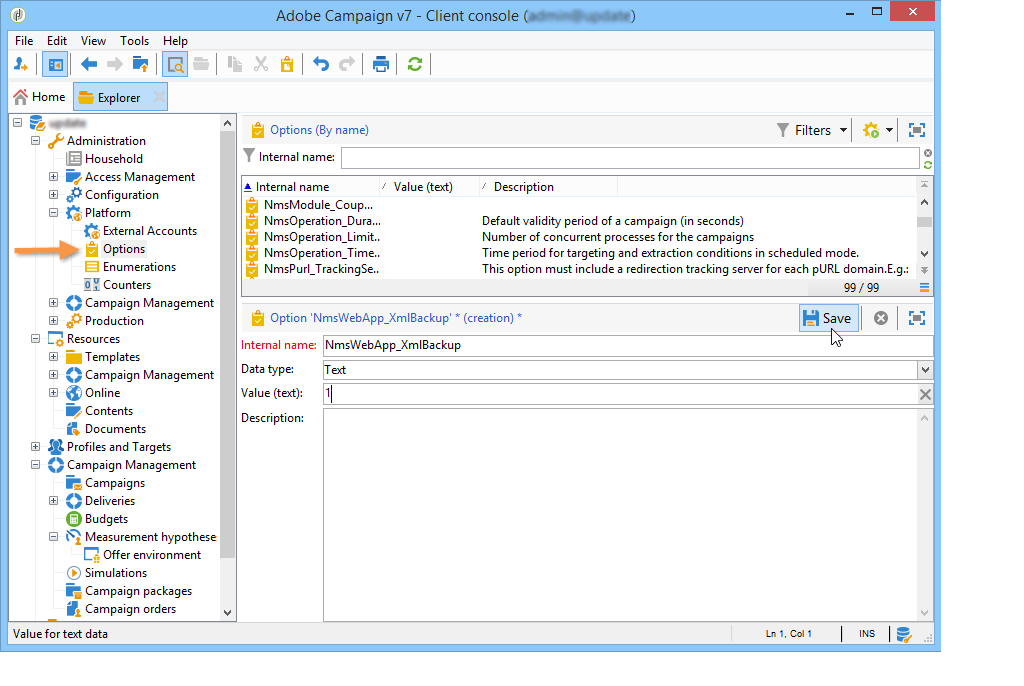Click inside the Description text area
Image resolution: width=1024 pixels, height=686 pixels.
pos(620,515)
